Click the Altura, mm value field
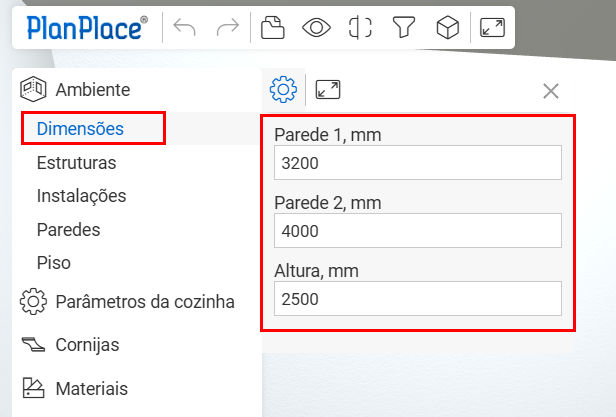The height and width of the screenshot is (417, 616). 417,299
